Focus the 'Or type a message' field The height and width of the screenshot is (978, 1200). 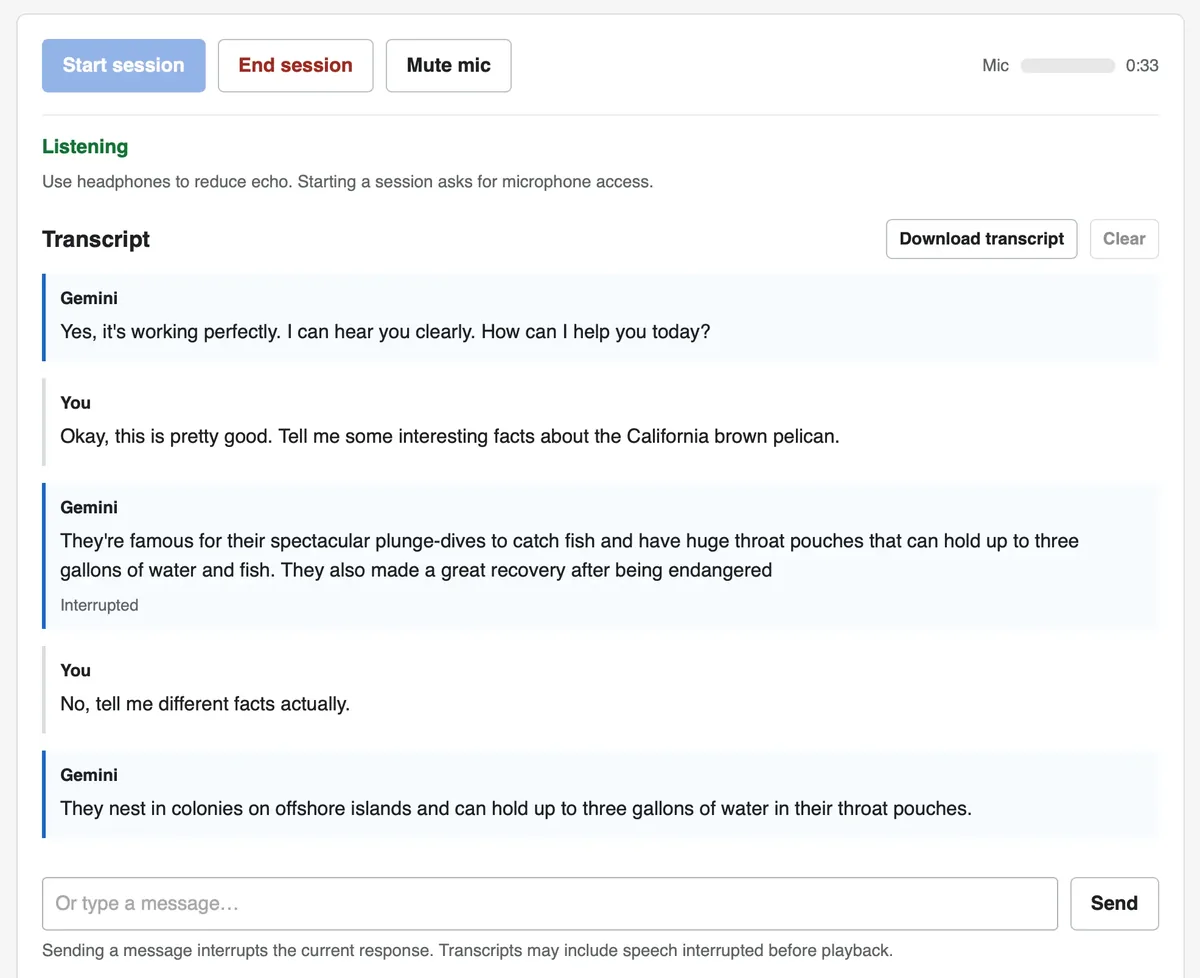point(550,904)
